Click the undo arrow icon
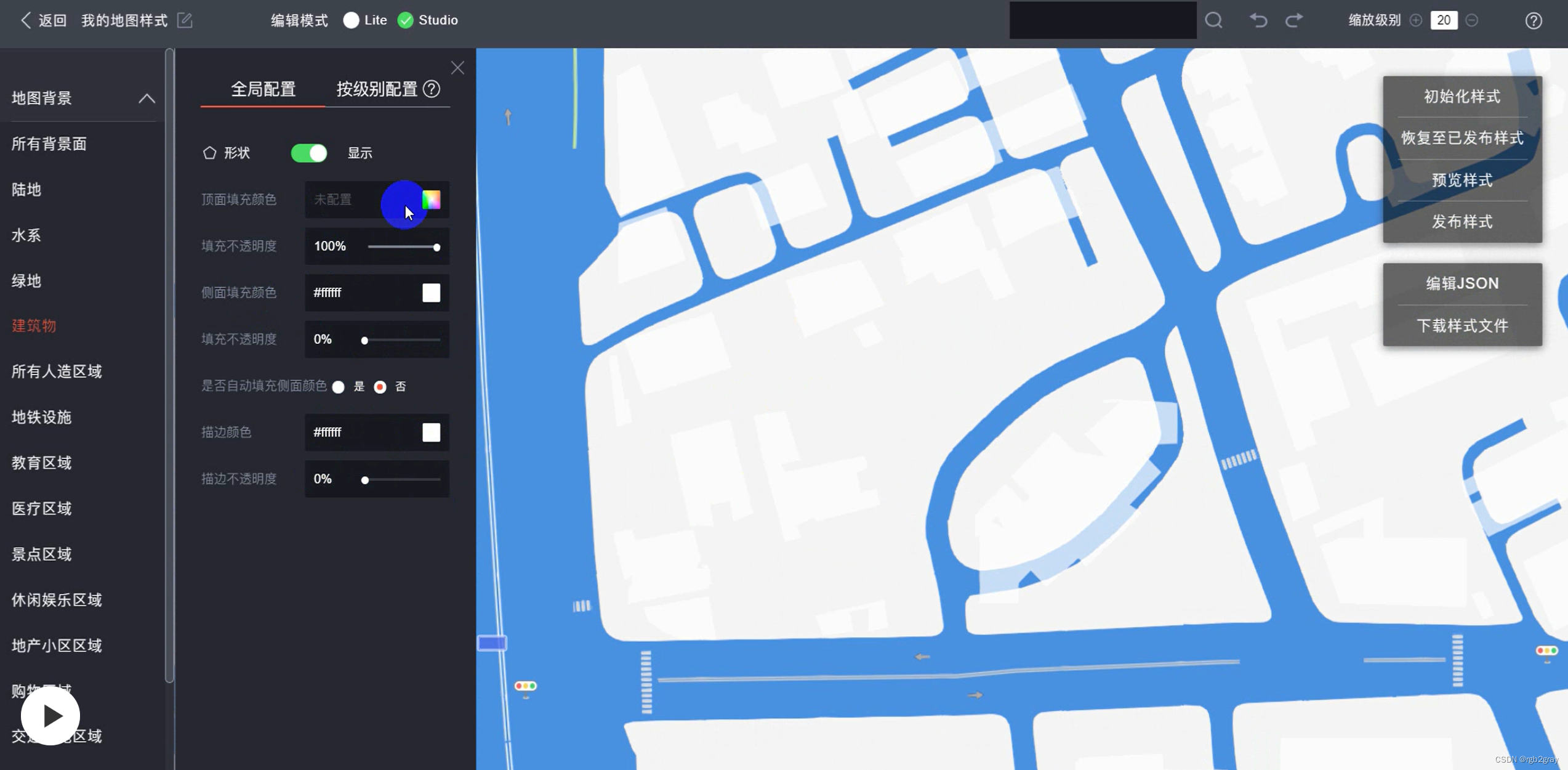The height and width of the screenshot is (770, 1568). tap(1258, 20)
